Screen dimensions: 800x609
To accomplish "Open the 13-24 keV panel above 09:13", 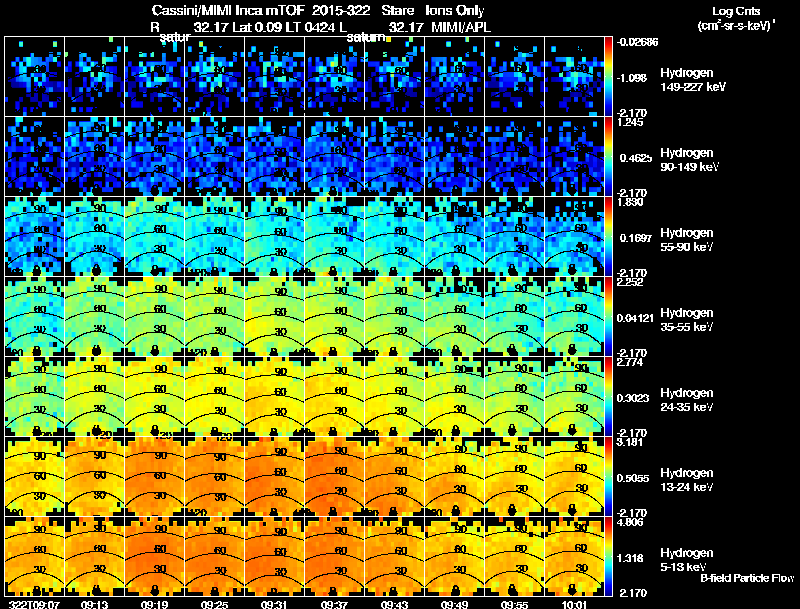I will pos(94,476).
